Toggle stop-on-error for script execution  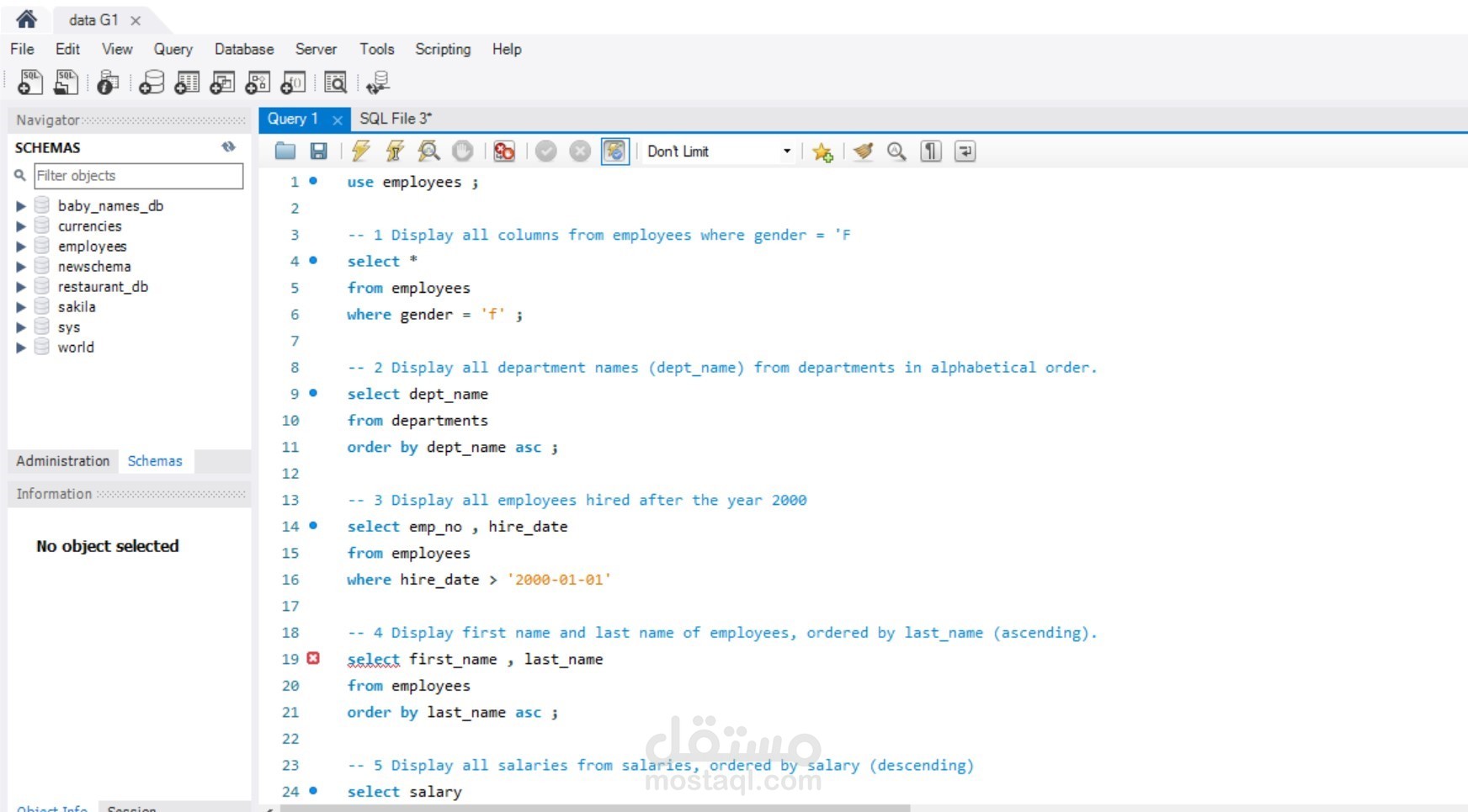tap(504, 151)
